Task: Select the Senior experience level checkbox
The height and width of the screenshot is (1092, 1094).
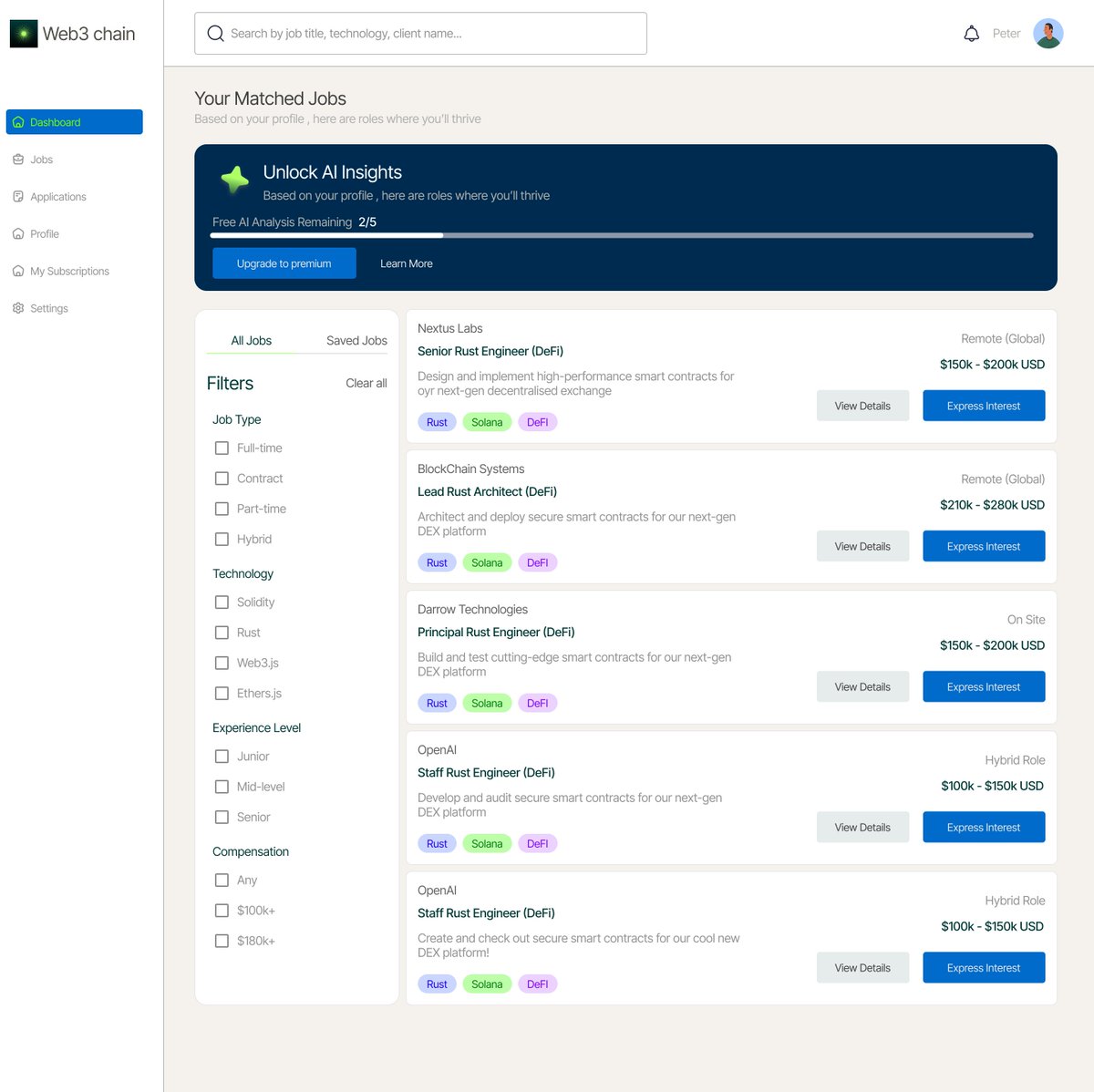Action: [x=222, y=817]
